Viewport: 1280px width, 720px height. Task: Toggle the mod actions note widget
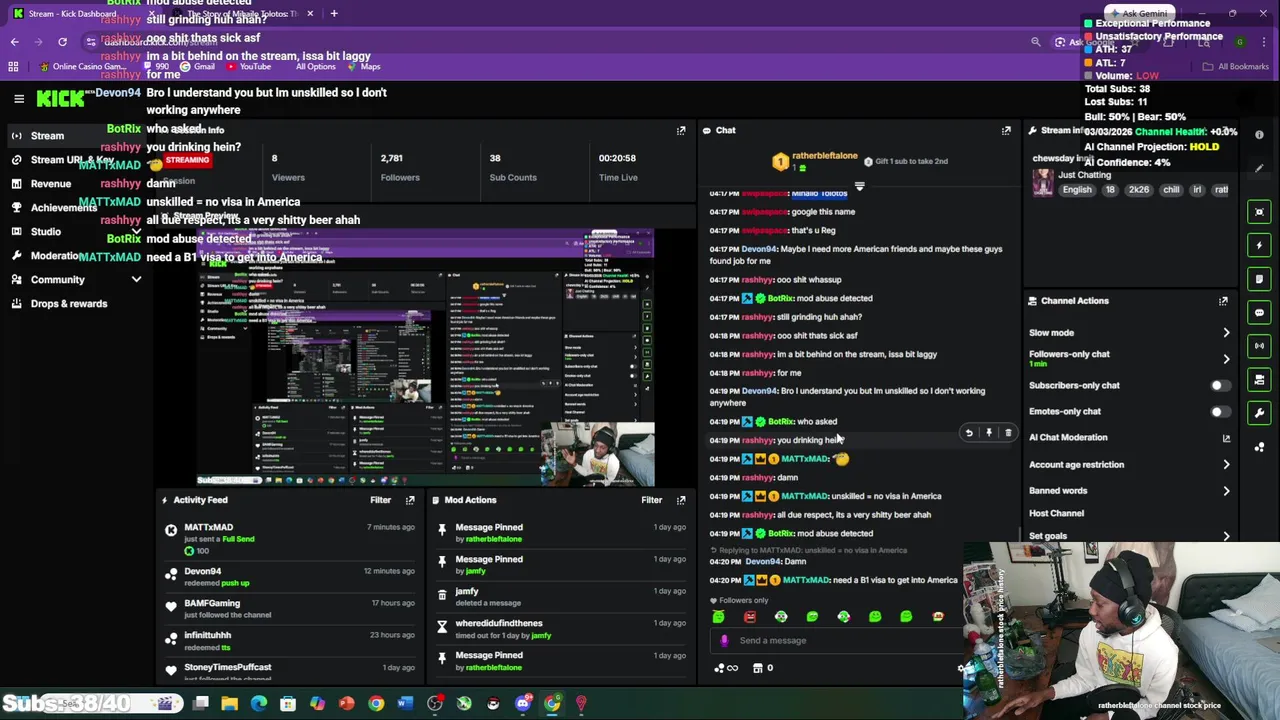pyautogui.click(x=1260, y=279)
